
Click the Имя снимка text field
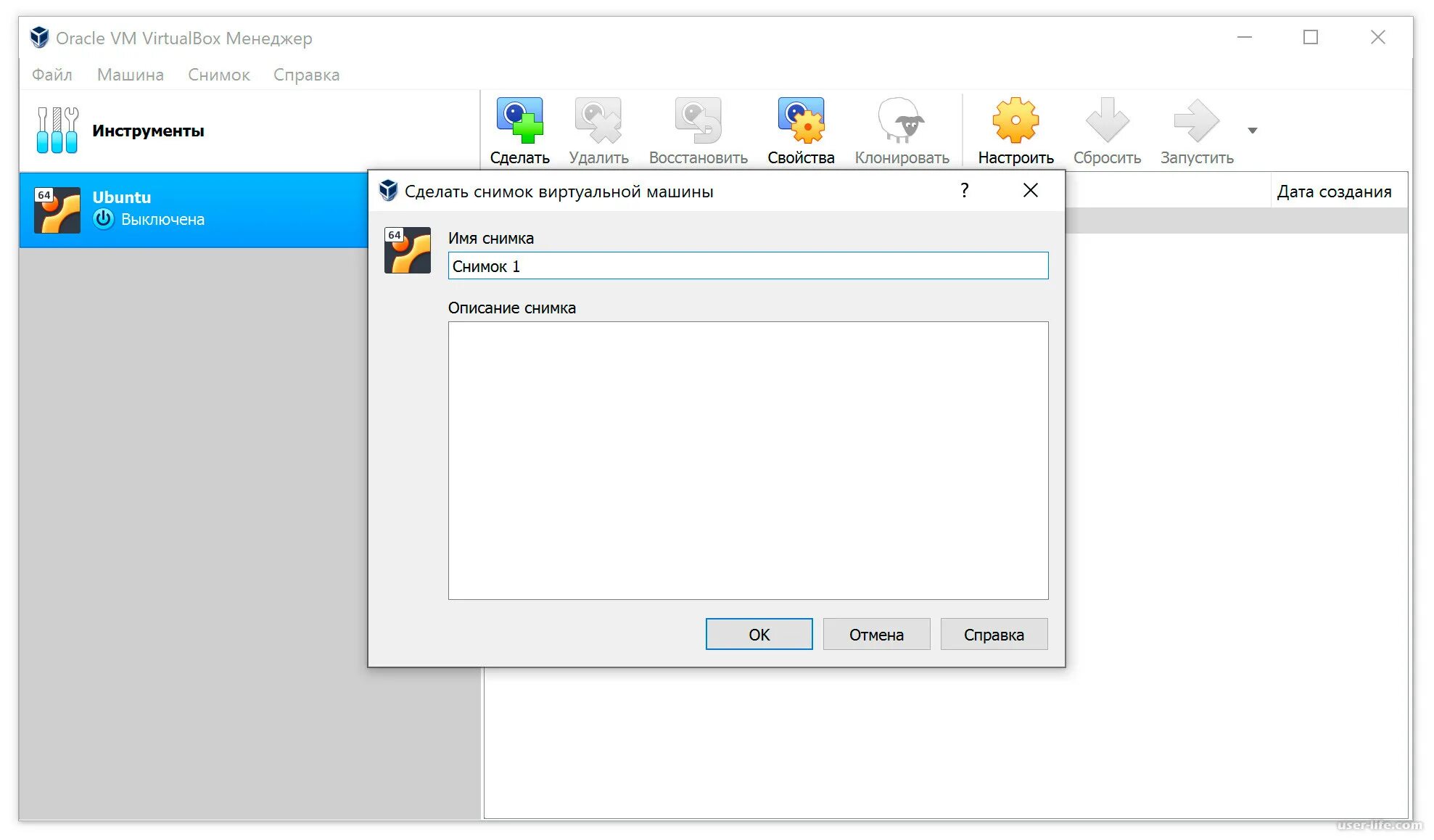click(747, 266)
